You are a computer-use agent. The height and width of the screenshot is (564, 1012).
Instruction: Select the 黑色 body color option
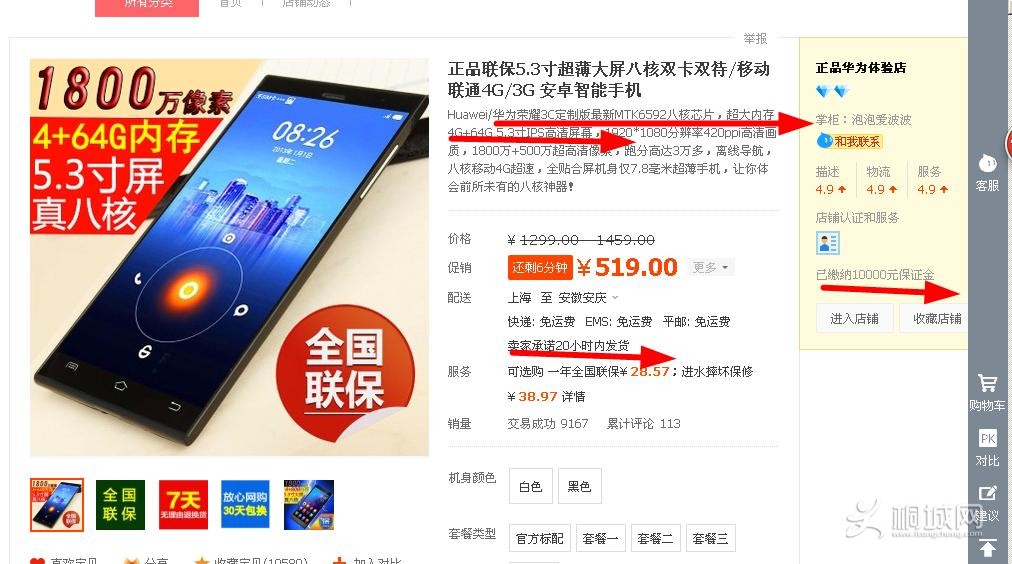tap(580, 486)
